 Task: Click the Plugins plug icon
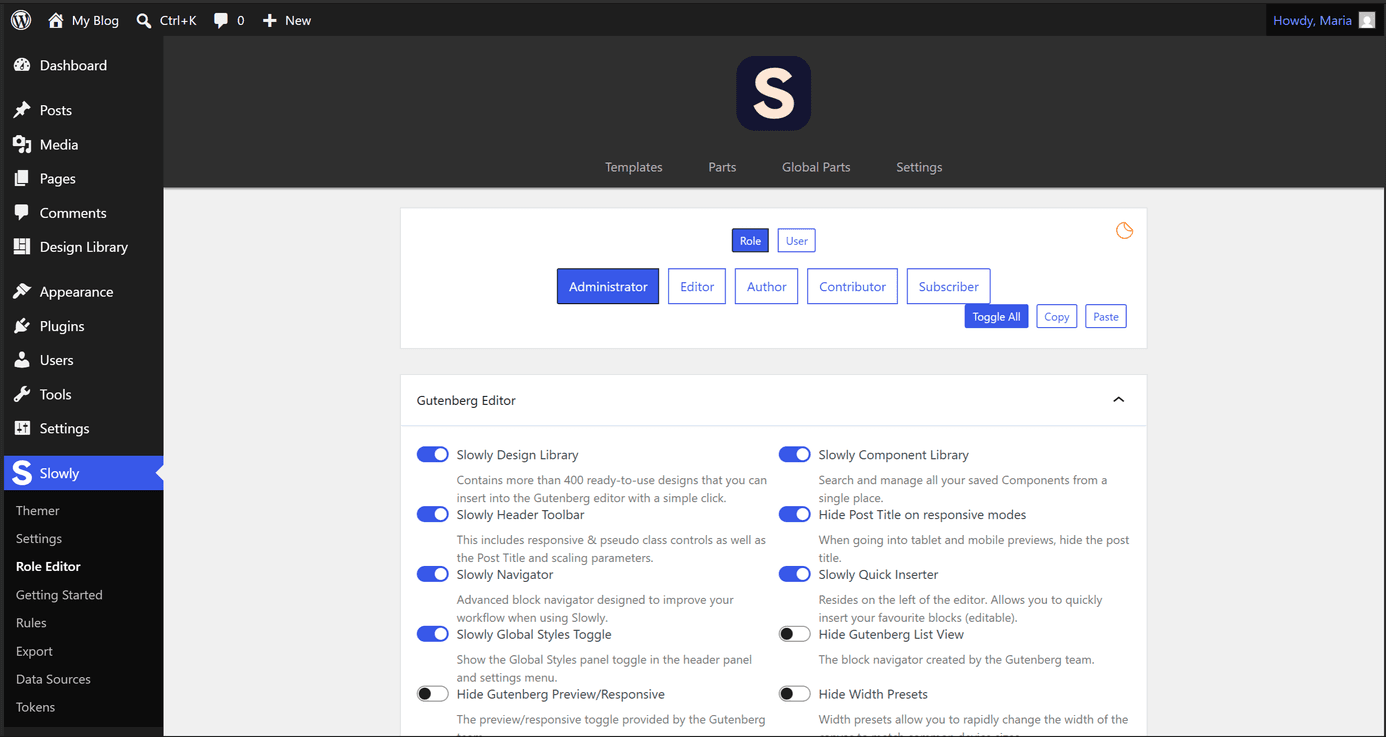coord(22,326)
